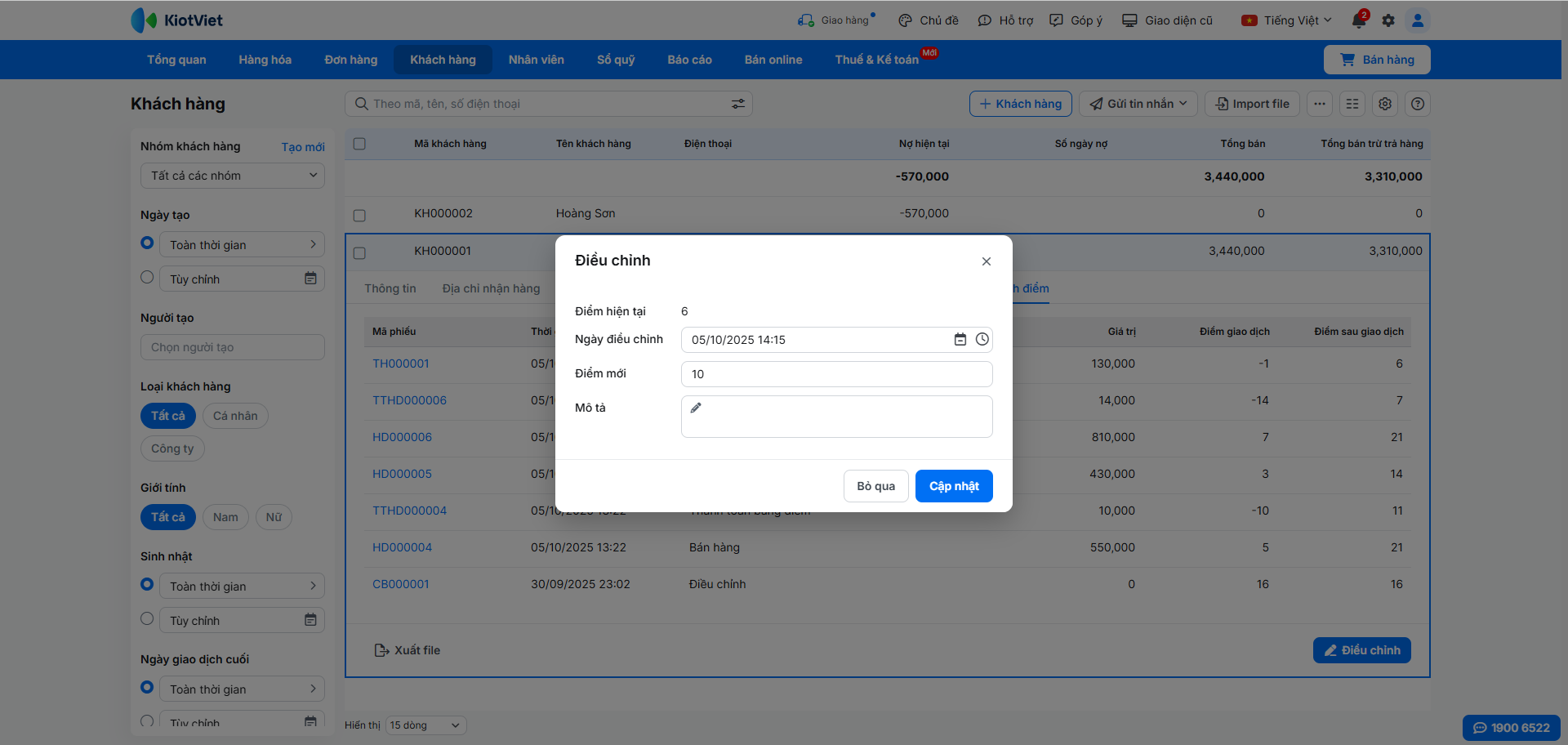The width and height of the screenshot is (1568, 745).
Task: Tick the checkbox for customer KH000002
Action: pyautogui.click(x=359, y=216)
